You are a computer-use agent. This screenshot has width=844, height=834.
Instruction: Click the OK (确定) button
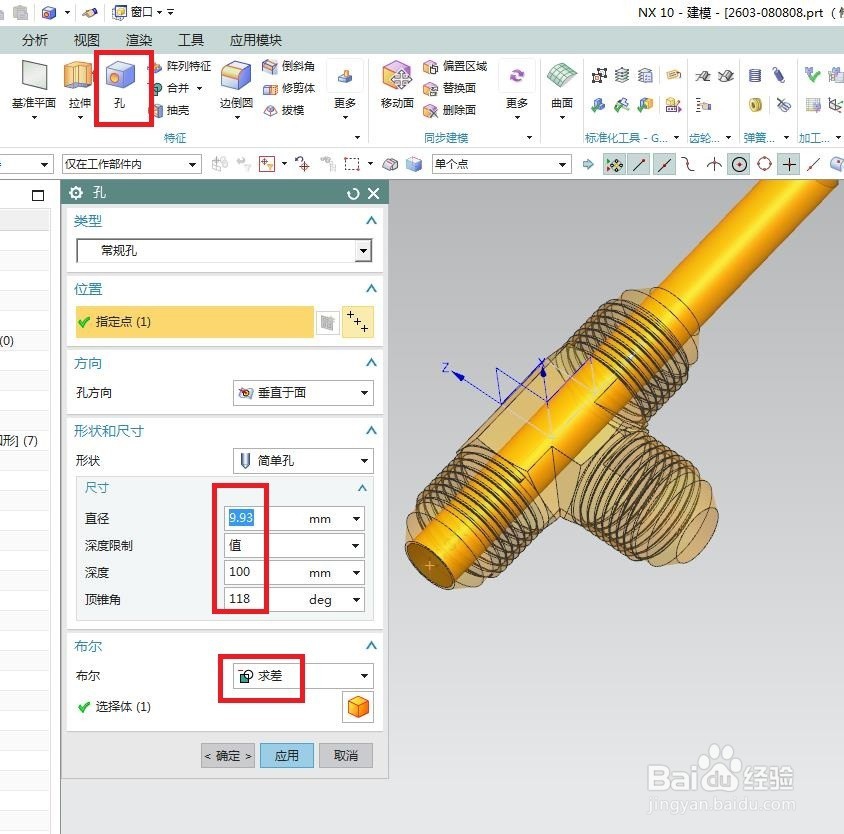pyautogui.click(x=228, y=756)
